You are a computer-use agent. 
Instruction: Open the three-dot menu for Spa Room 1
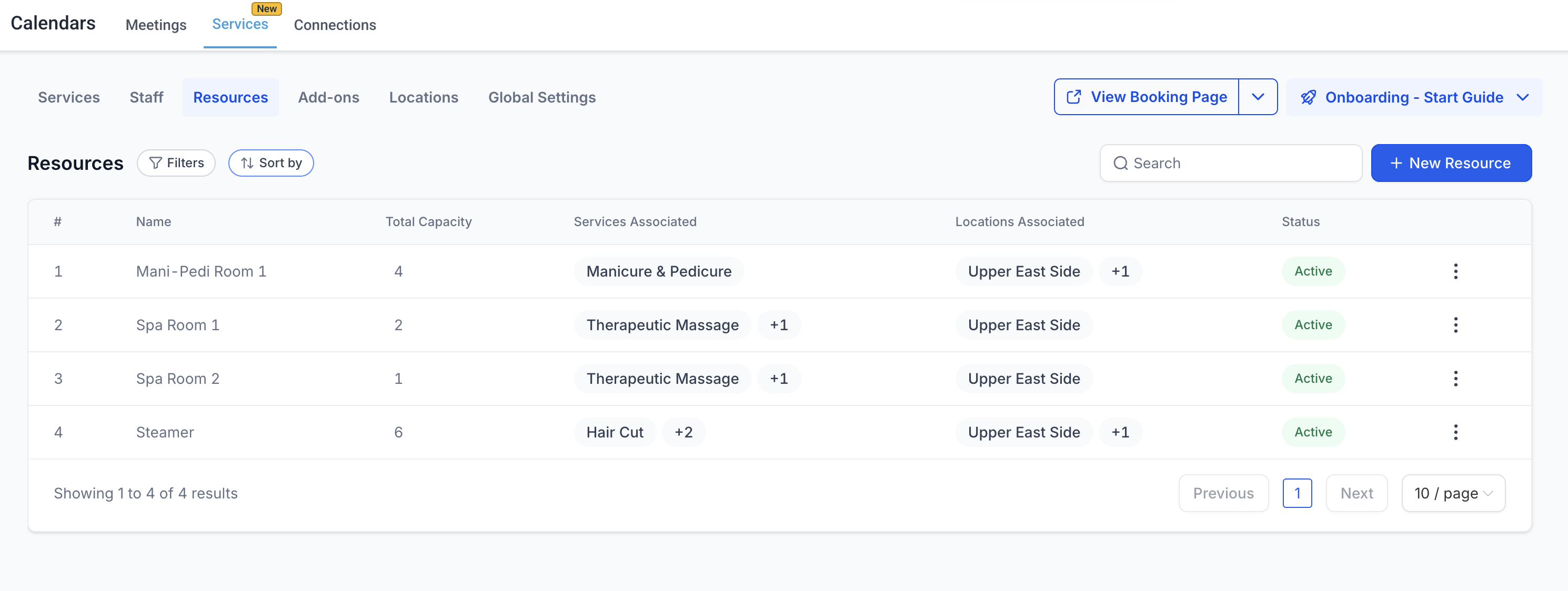(1455, 325)
